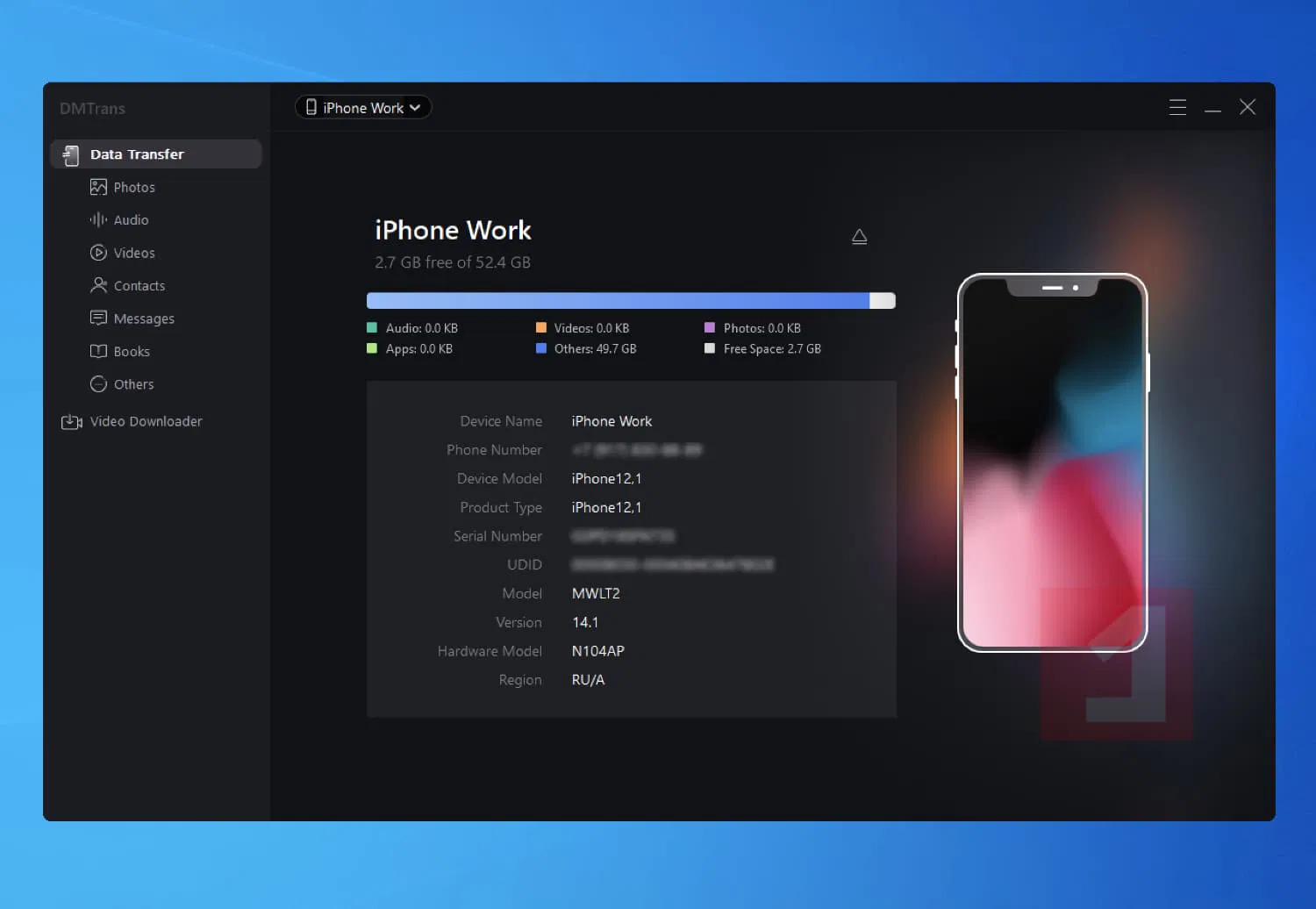The width and height of the screenshot is (1316, 909).
Task: Minimize the DMTrans window
Action: [1212, 111]
